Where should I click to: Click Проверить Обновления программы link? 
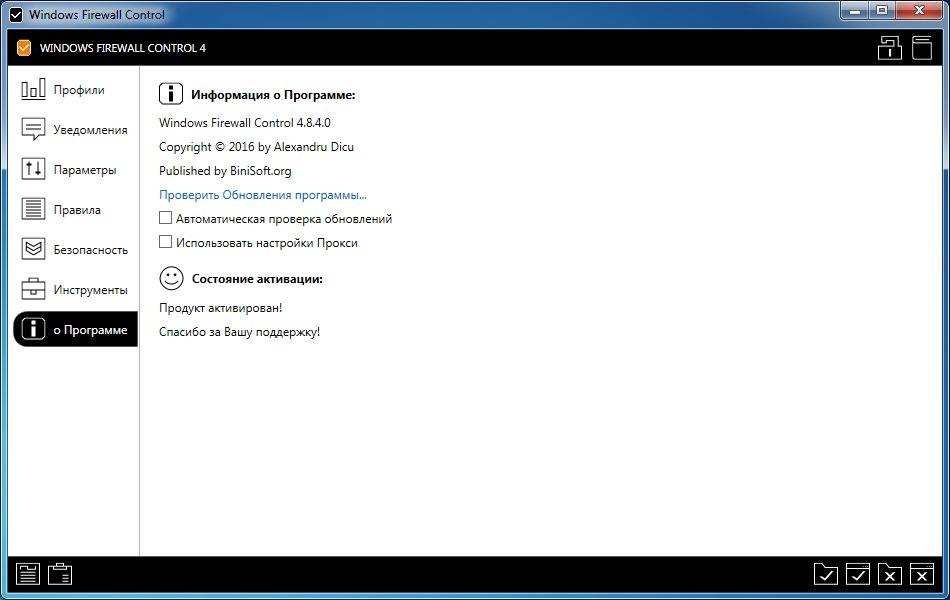point(263,195)
